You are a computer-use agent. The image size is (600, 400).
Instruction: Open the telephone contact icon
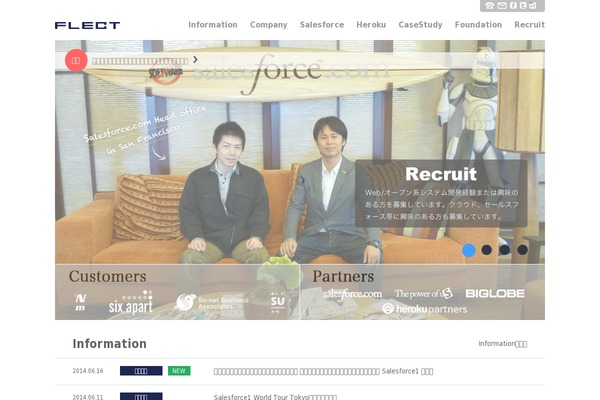(490, 5)
